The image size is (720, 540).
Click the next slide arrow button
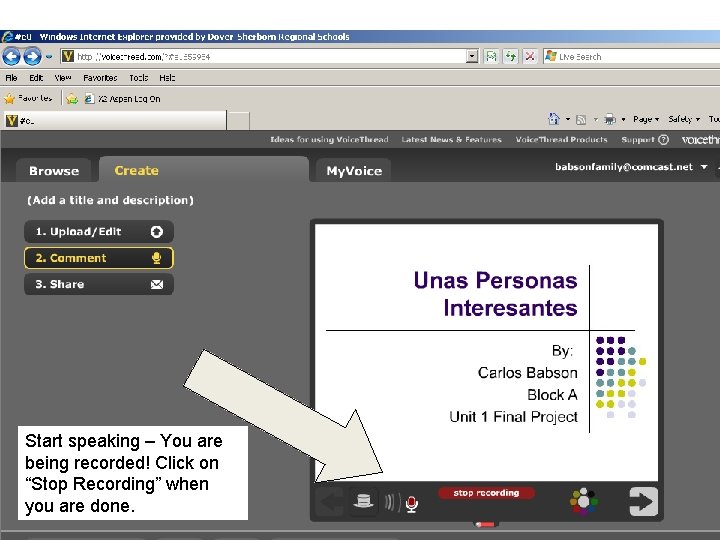[643, 501]
